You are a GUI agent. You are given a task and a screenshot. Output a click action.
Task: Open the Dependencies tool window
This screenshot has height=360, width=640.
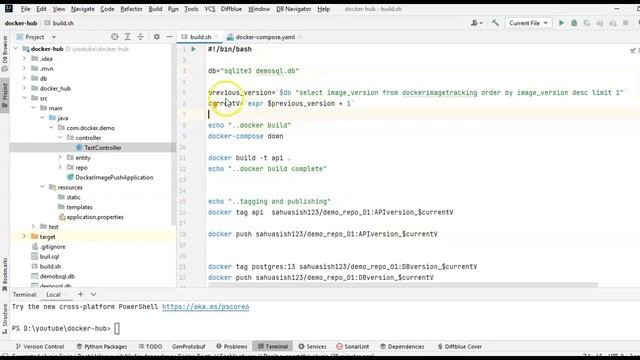(402, 347)
